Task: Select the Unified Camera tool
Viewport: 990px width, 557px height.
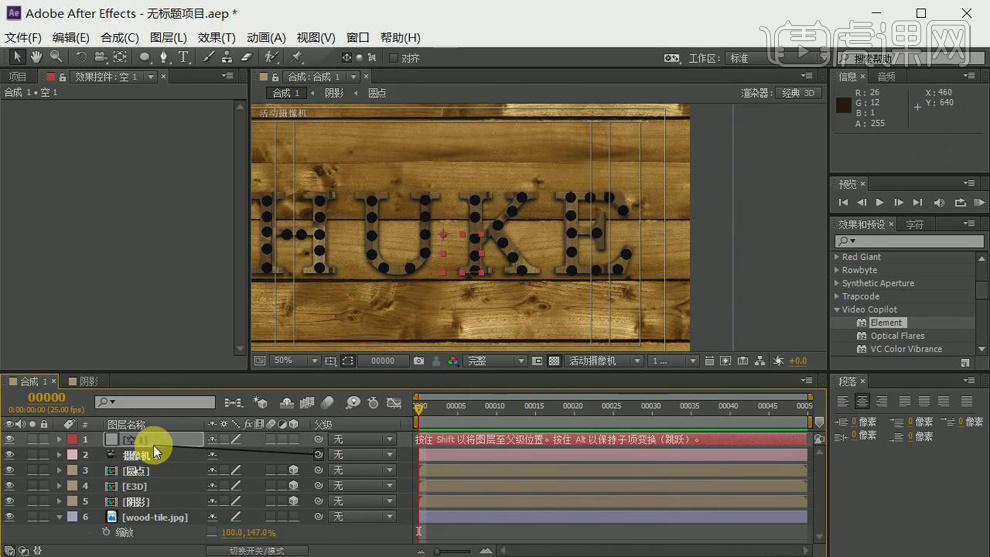Action: pyautogui.click(x=100, y=57)
